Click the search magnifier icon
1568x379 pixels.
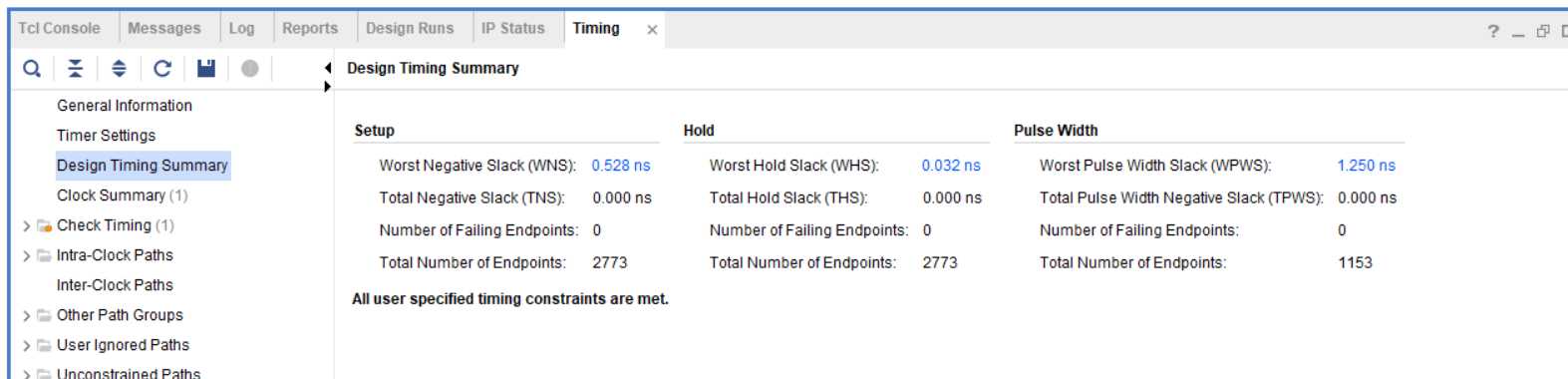pyautogui.click(x=32, y=68)
